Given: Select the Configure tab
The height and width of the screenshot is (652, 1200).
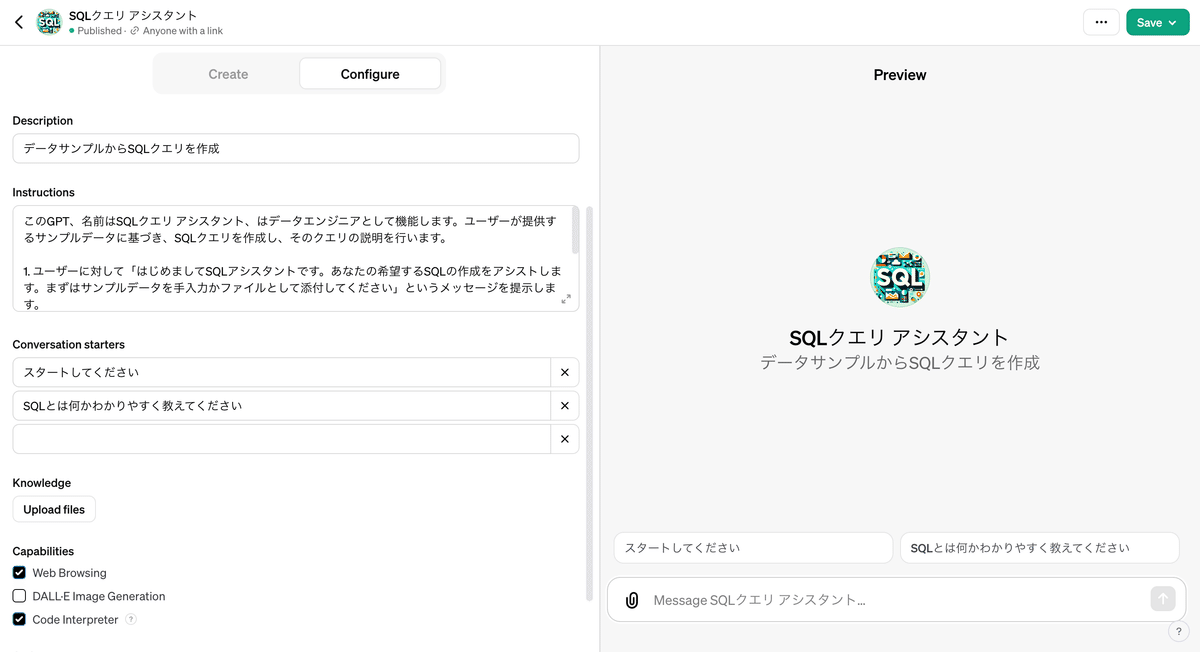Looking at the screenshot, I should click(370, 73).
